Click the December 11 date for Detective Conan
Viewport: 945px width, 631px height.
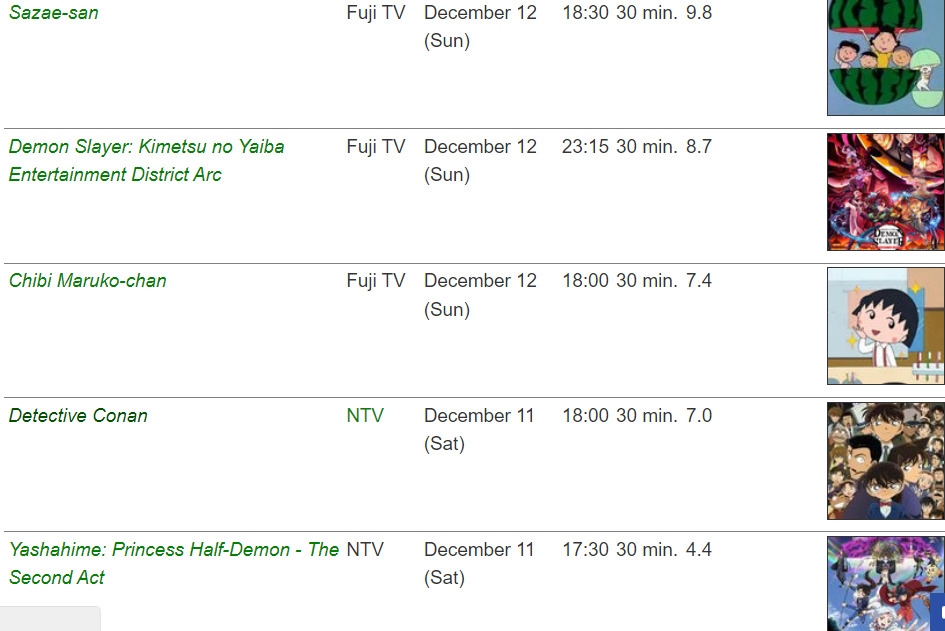pos(479,416)
